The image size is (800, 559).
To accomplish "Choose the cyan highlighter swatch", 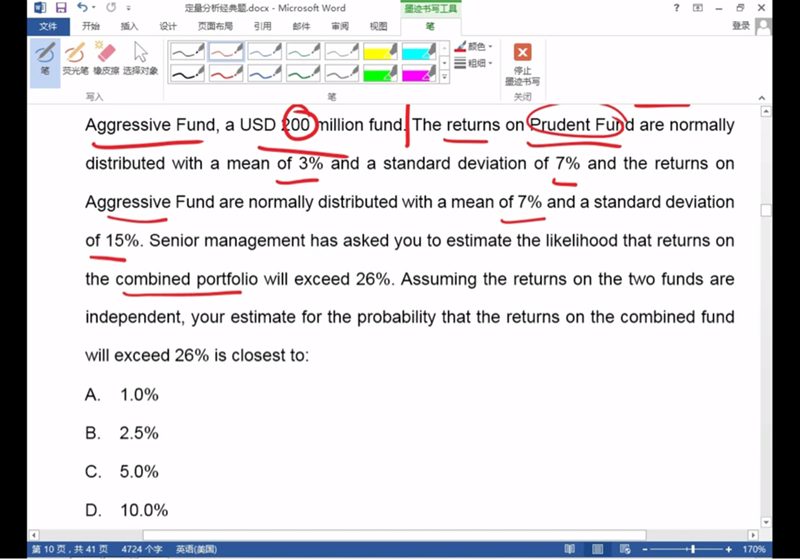I will click(x=418, y=51).
